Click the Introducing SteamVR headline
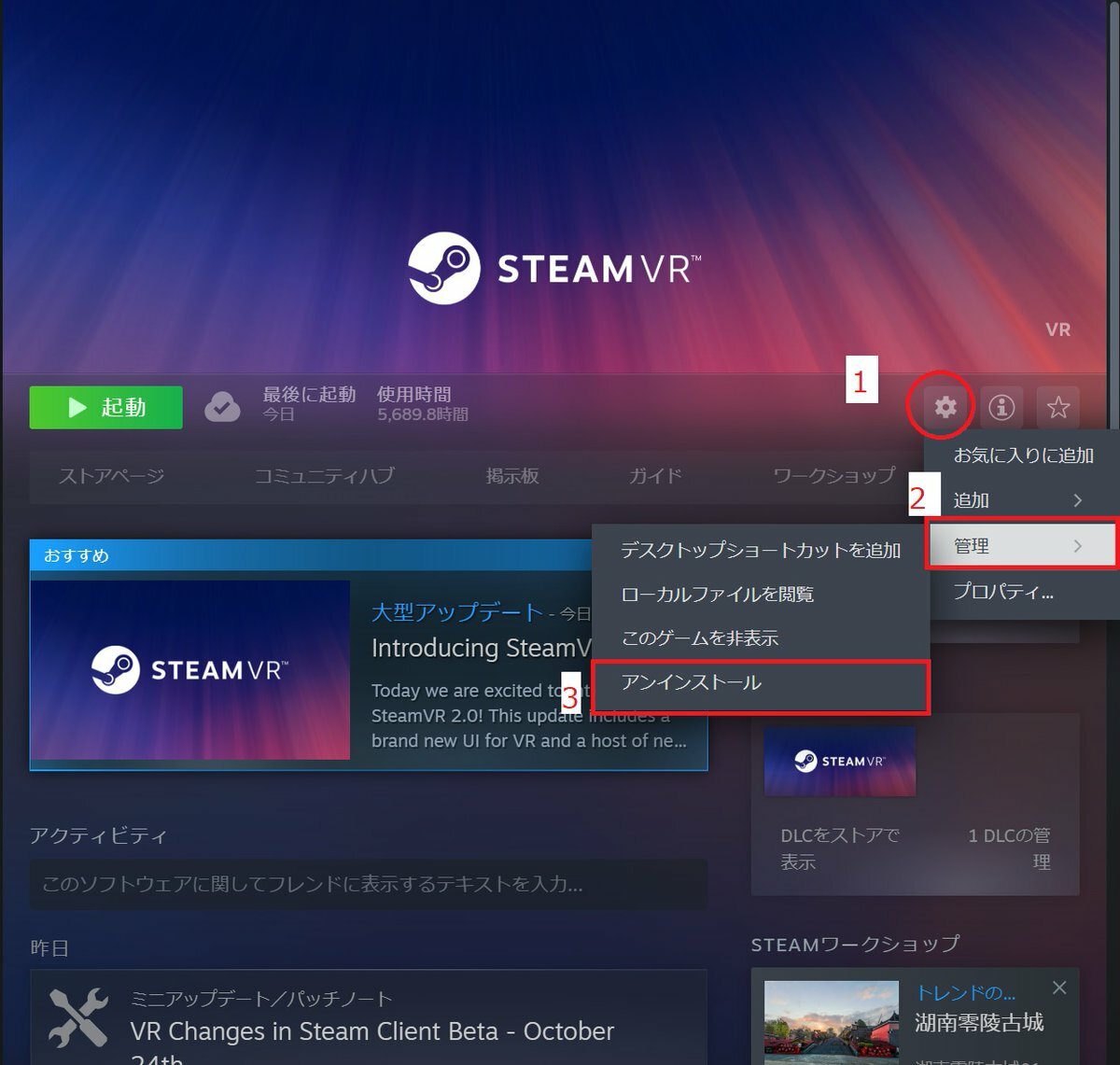Image resolution: width=1120 pixels, height=1065 pixels. 482,648
